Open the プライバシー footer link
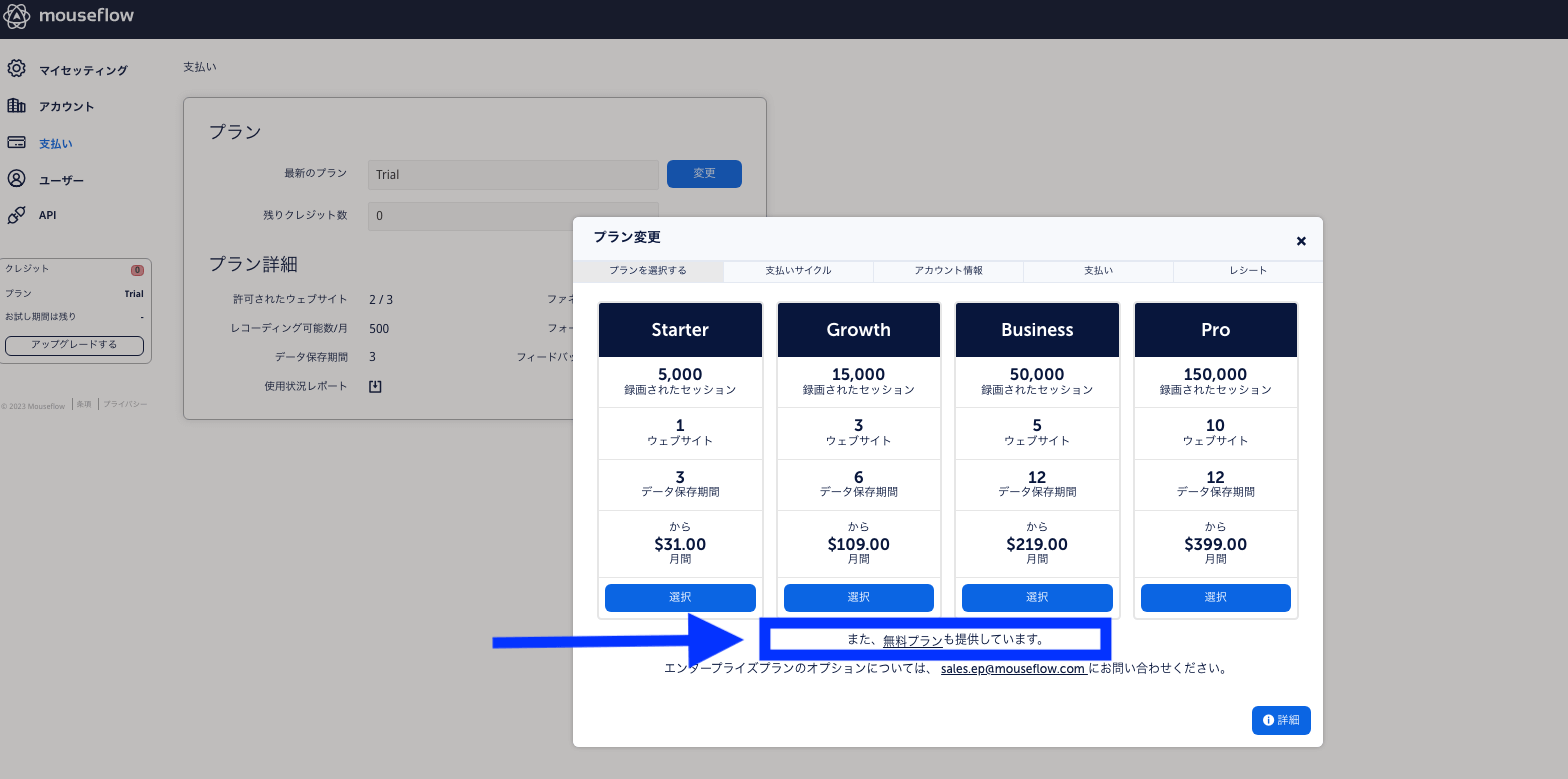The width and height of the screenshot is (1568, 779). click(x=125, y=404)
